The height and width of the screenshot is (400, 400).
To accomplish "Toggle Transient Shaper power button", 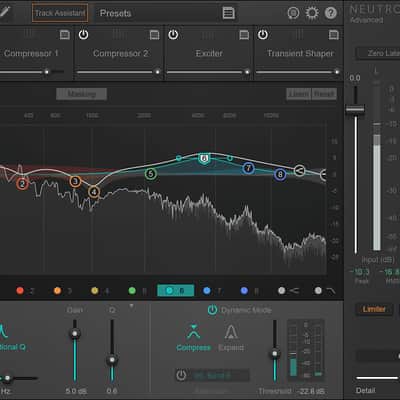I will click(x=263, y=34).
